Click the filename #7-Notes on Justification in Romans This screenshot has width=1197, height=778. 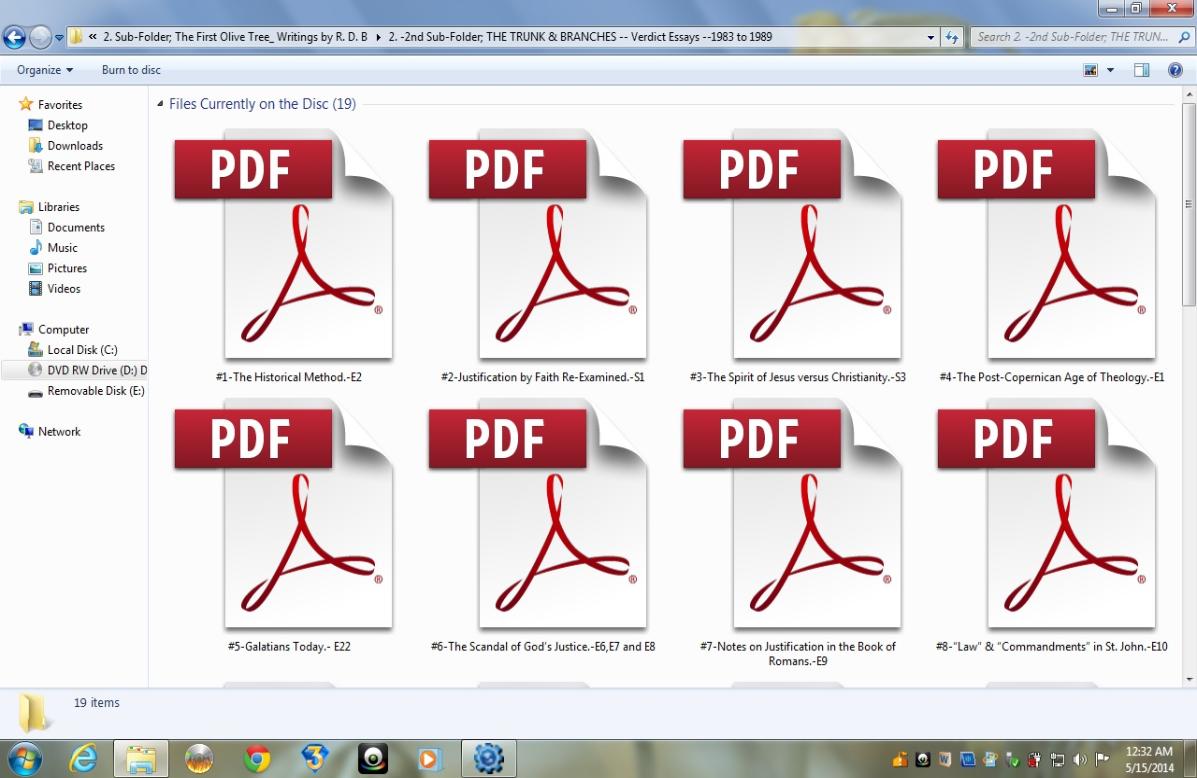click(x=798, y=654)
